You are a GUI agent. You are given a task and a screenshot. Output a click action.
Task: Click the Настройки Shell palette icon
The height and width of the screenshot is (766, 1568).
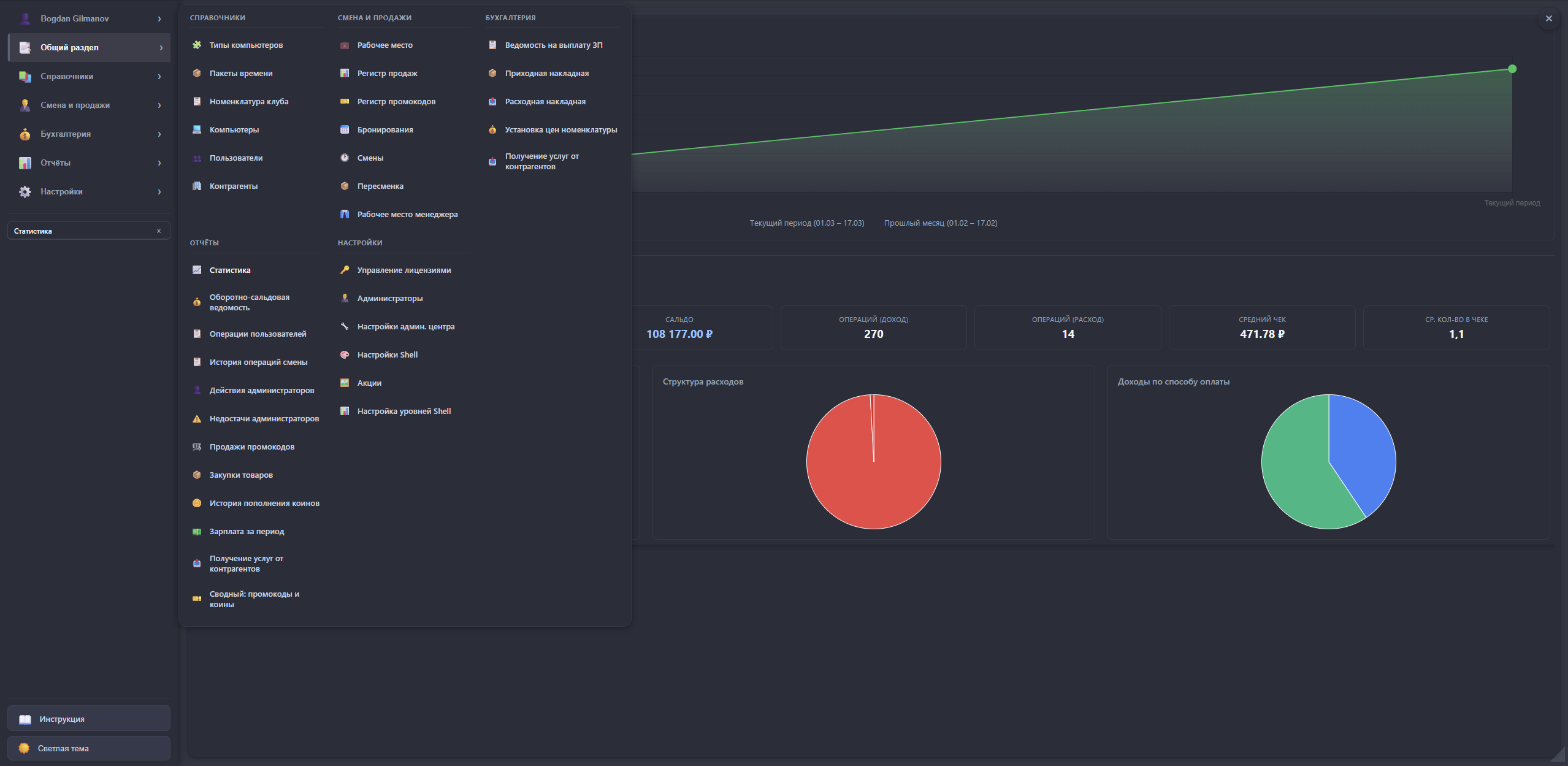point(345,354)
